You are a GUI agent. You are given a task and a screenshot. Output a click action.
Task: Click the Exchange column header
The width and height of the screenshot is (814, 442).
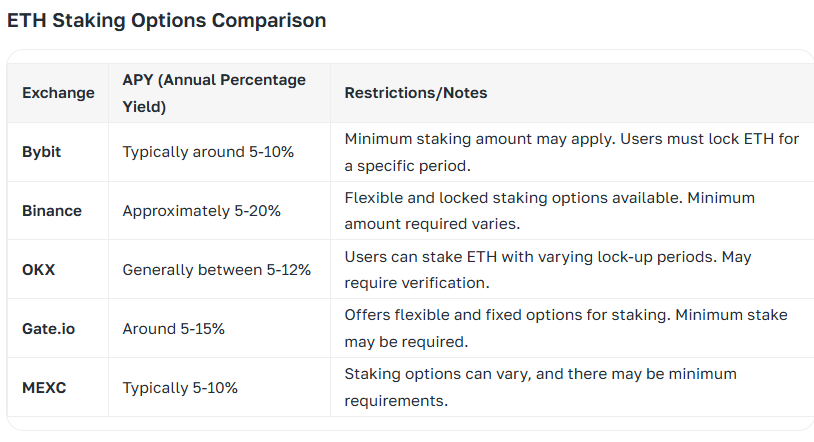[x=58, y=93]
